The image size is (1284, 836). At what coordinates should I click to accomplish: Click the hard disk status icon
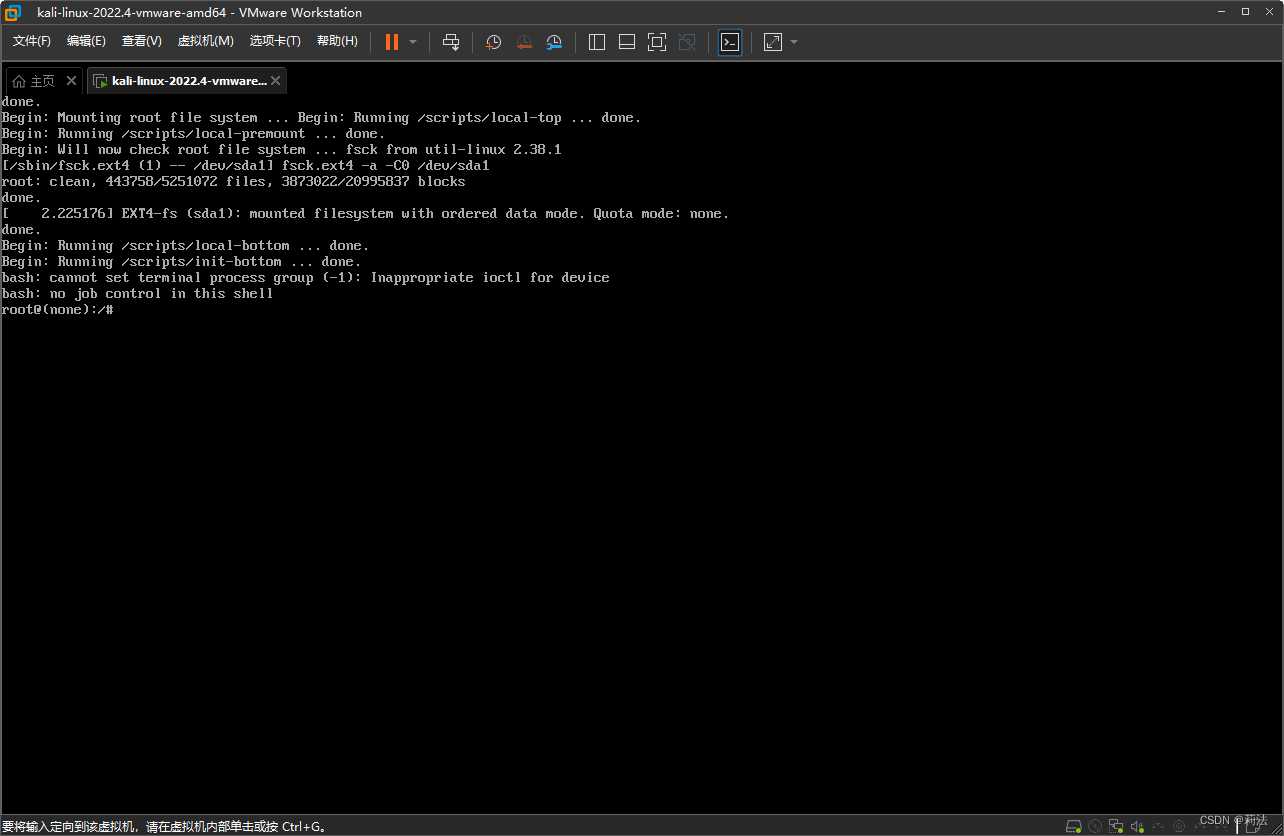[x=1074, y=826]
